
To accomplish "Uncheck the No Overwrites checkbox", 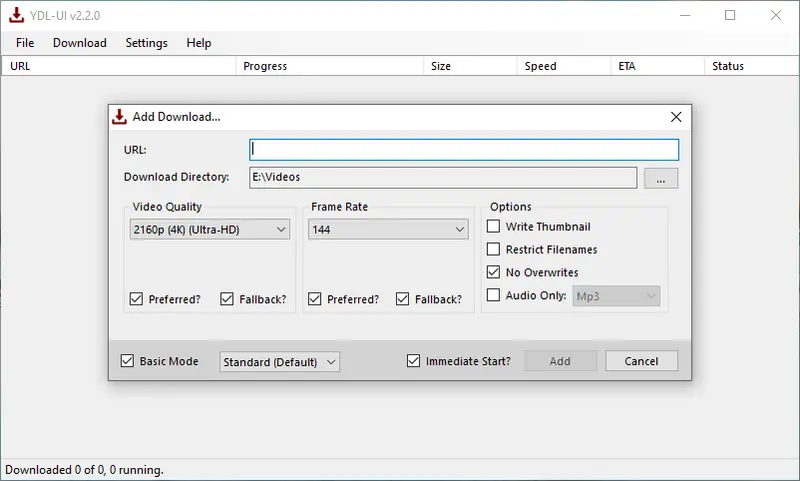I will tap(493, 272).
